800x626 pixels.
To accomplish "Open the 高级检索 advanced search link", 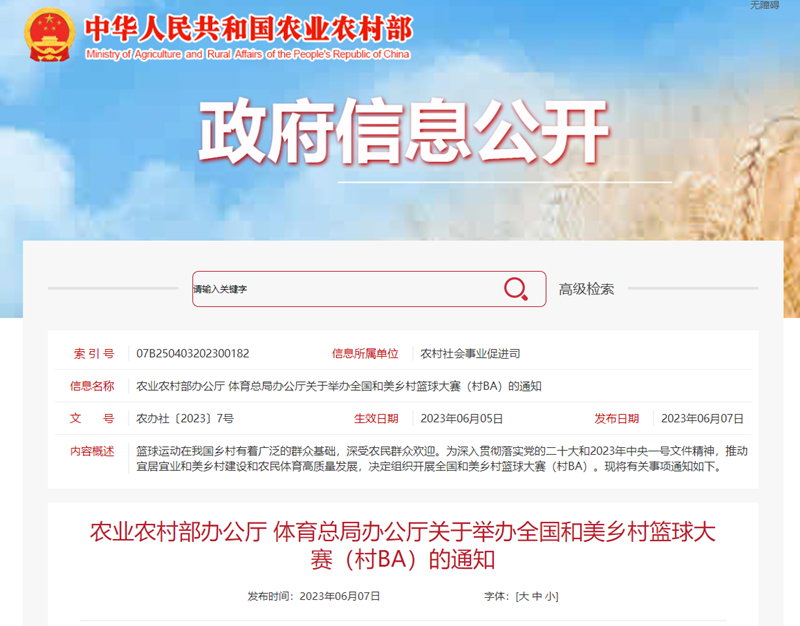I will pyautogui.click(x=586, y=289).
